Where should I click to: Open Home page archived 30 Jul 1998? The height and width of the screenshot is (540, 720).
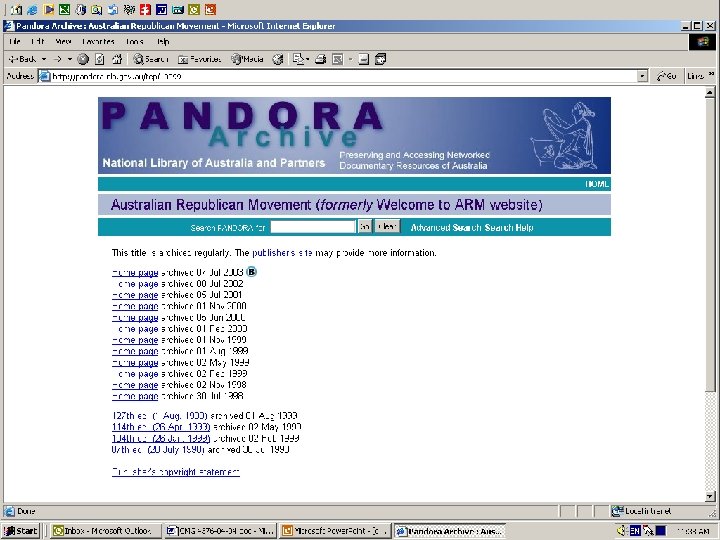click(135, 396)
